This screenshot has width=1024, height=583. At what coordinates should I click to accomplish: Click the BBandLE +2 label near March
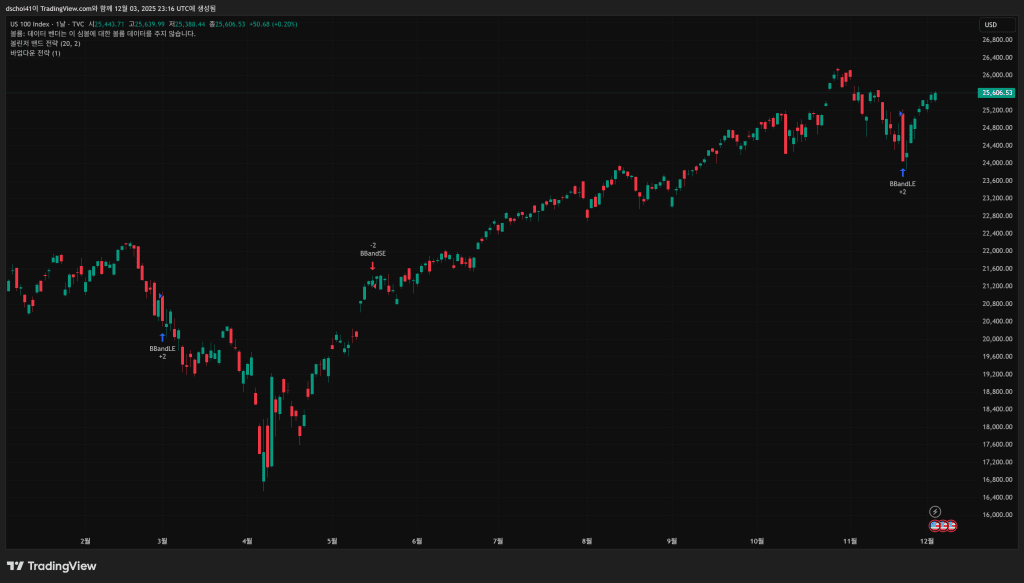pyautogui.click(x=162, y=352)
